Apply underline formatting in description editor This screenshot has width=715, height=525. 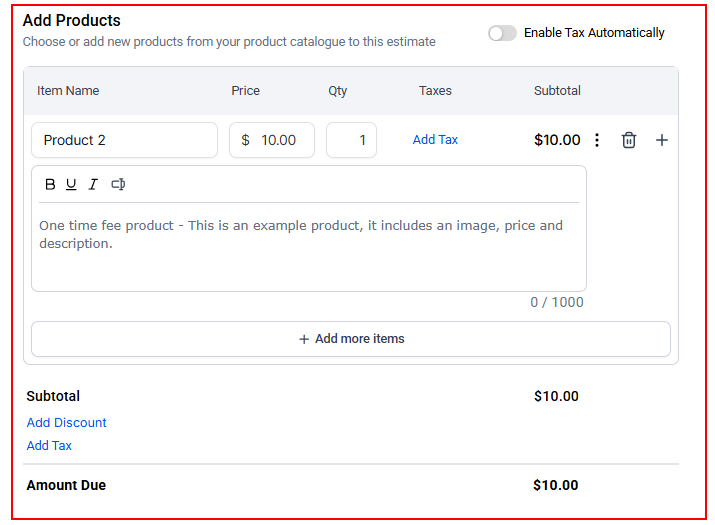coord(71,184)
